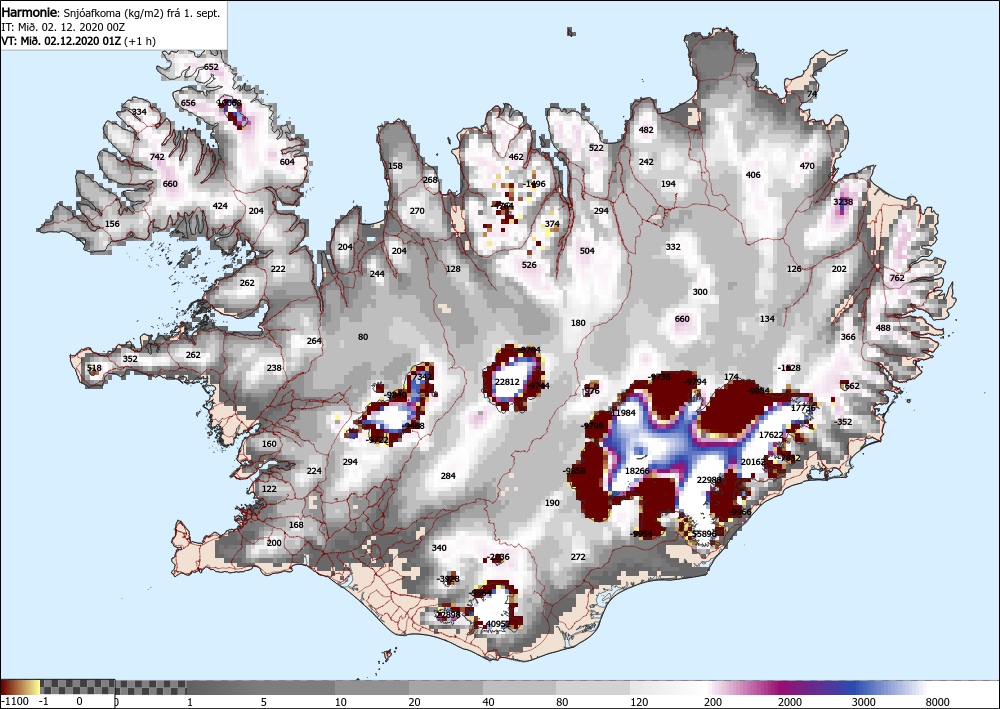
Task: Click the map value 424
Action: click(x=220, y=206)
